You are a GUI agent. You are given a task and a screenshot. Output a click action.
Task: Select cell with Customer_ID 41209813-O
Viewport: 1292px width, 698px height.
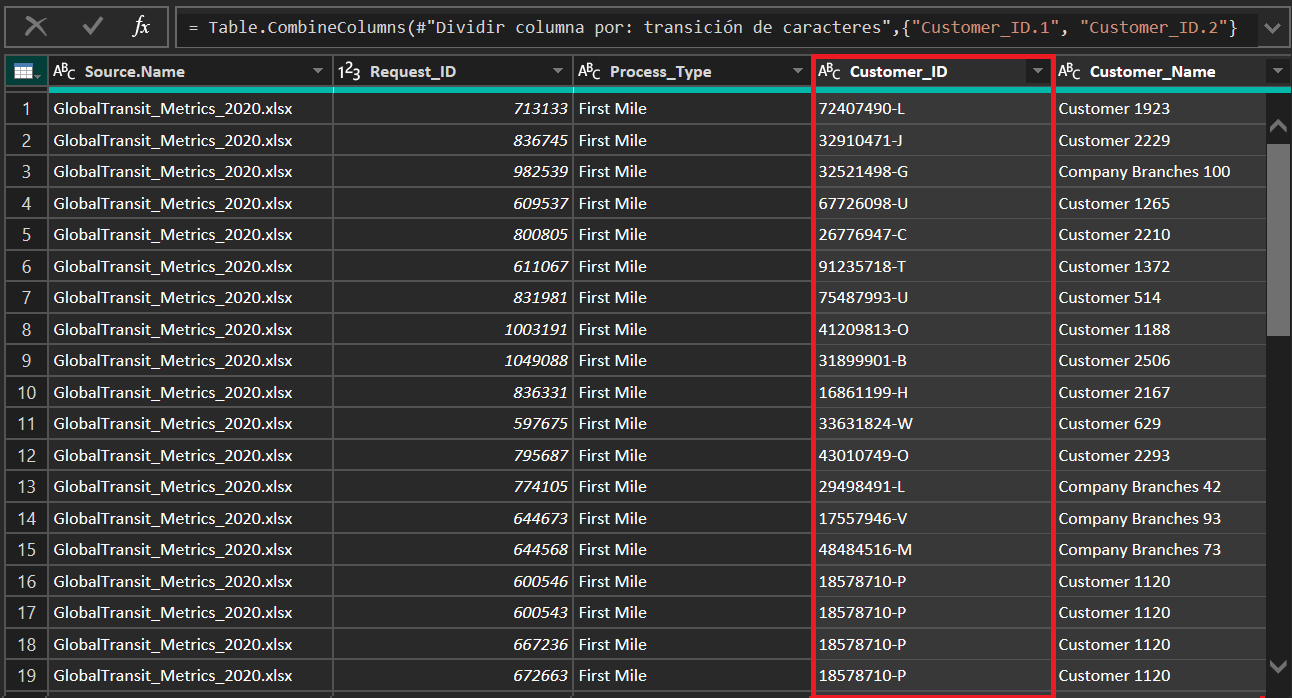click(x=933, y=329)
